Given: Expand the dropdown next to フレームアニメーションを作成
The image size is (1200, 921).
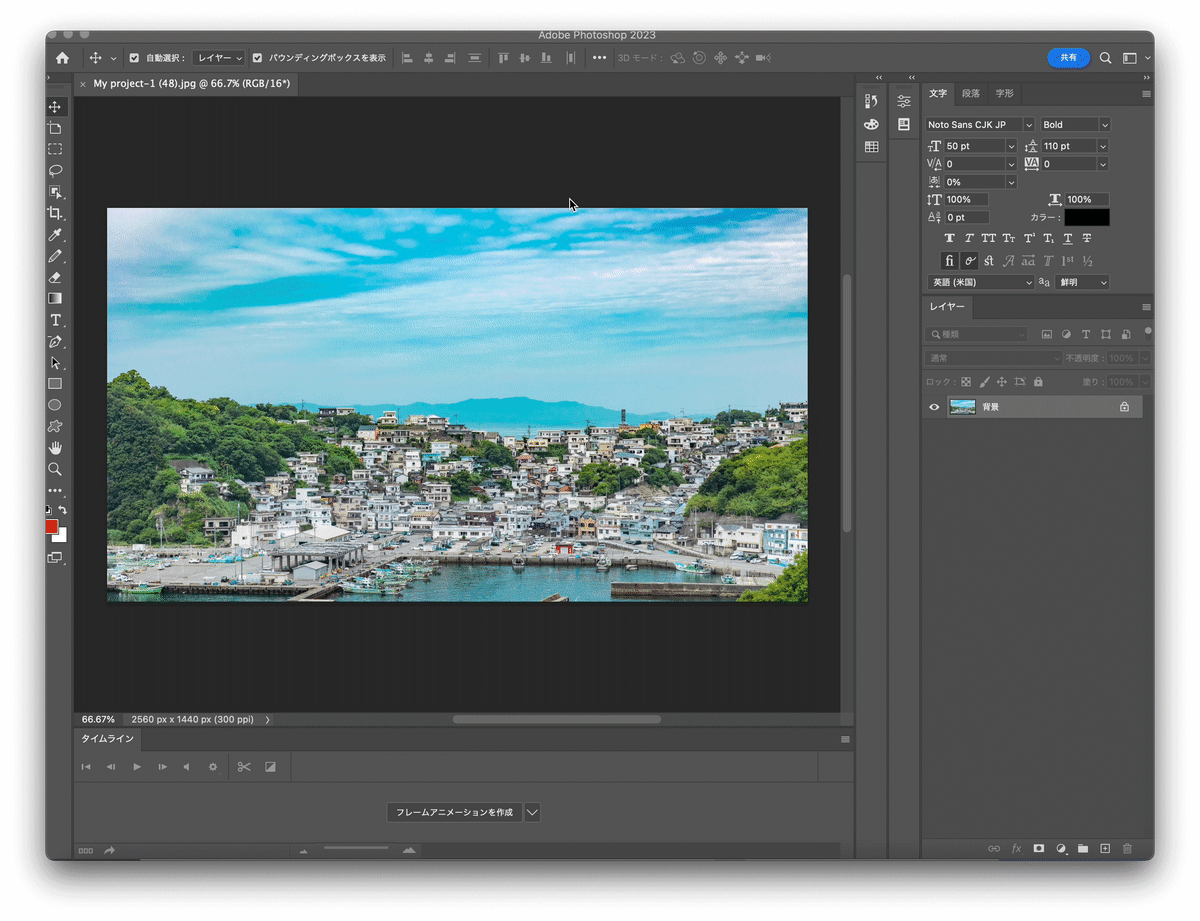Looking at the screenshot, I should tap(532, 812).
